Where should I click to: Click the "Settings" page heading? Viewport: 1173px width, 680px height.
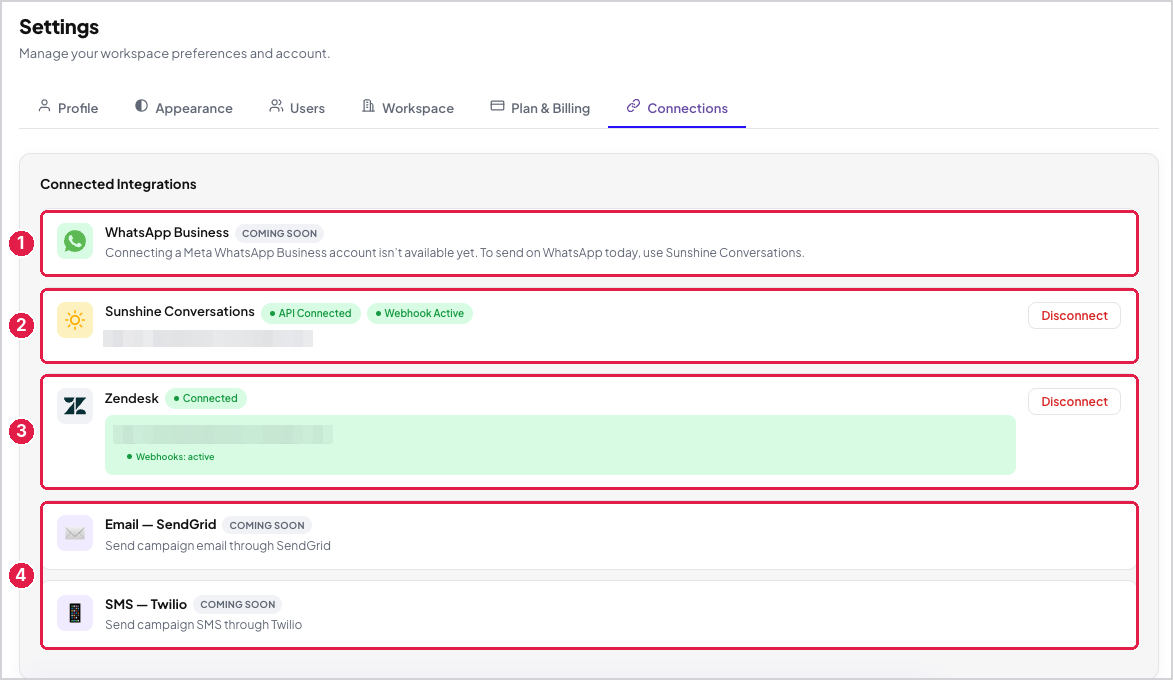(59, 27)
